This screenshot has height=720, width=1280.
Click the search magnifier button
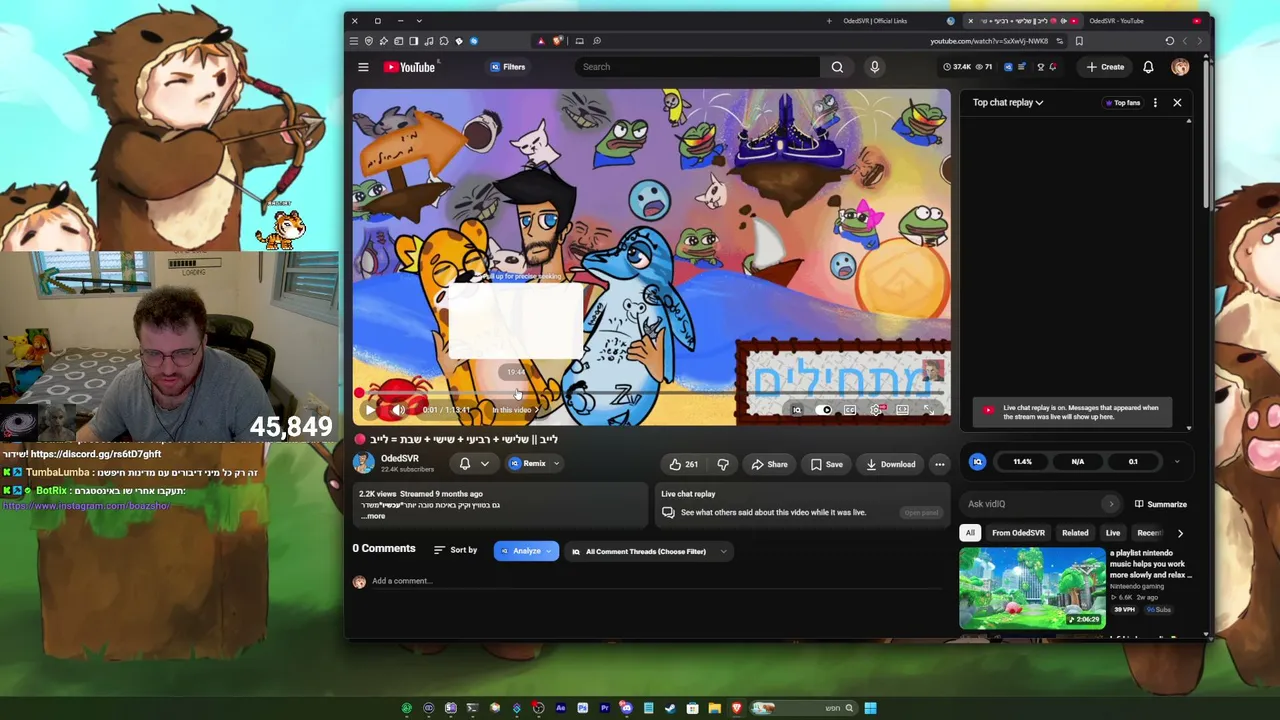(x=837, y=67)
